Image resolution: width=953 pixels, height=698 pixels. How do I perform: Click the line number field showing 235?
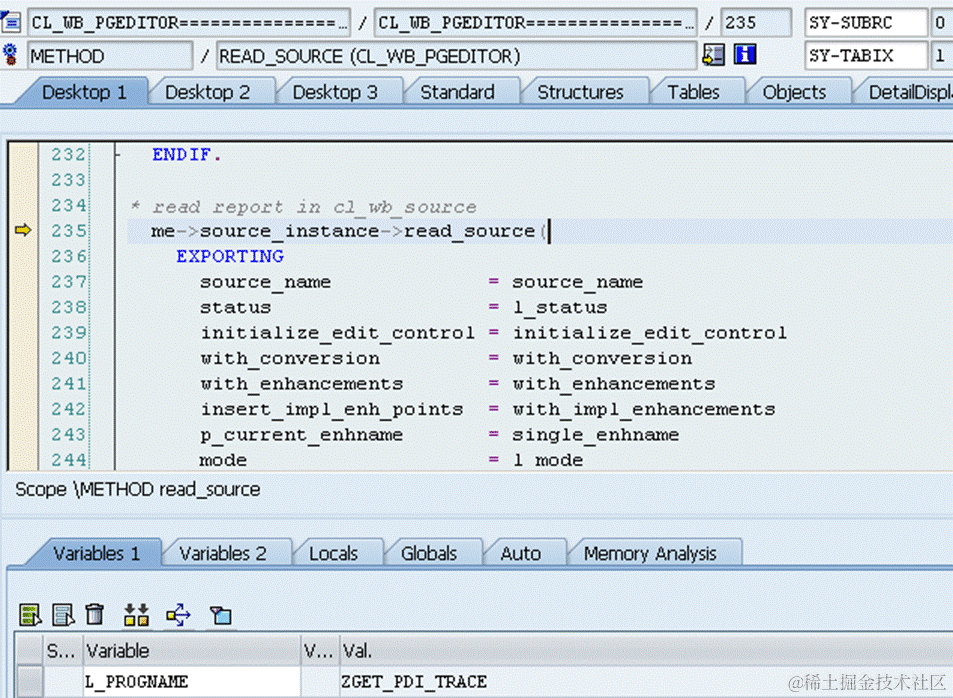[757, 22]
